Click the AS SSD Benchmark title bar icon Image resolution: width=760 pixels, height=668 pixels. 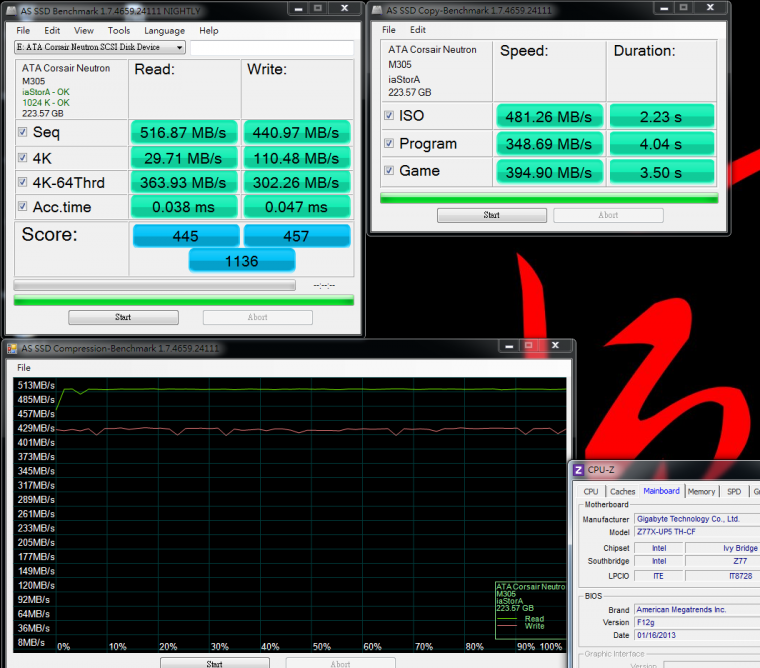12,10
